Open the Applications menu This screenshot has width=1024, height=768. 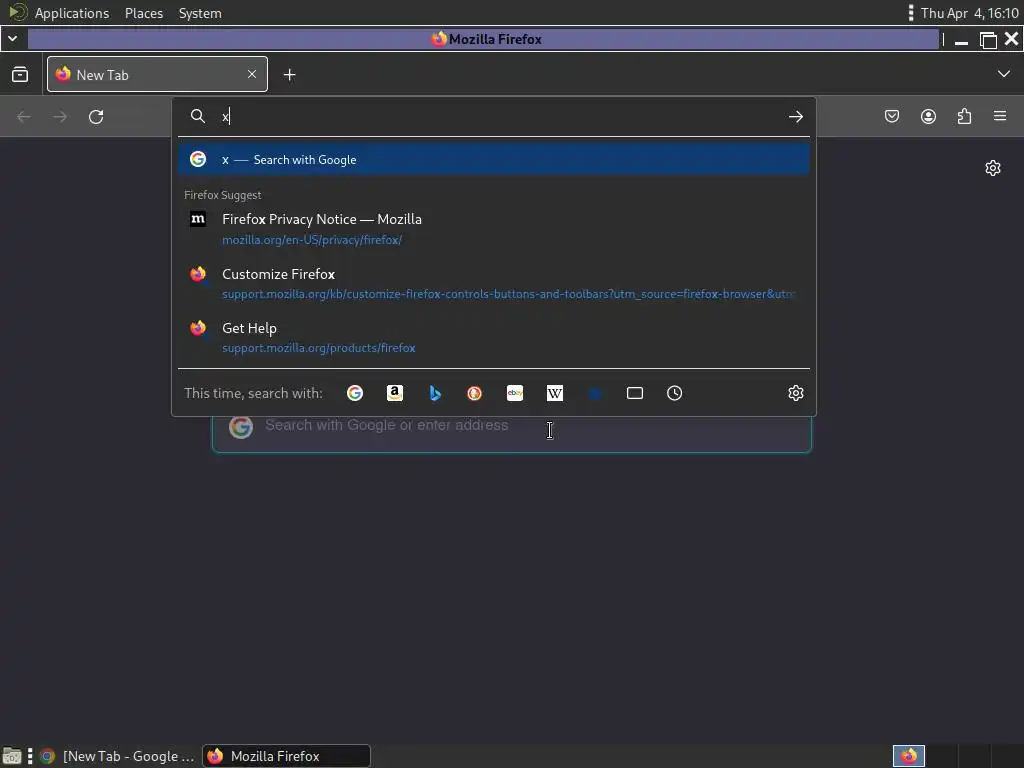click(72, 13)
